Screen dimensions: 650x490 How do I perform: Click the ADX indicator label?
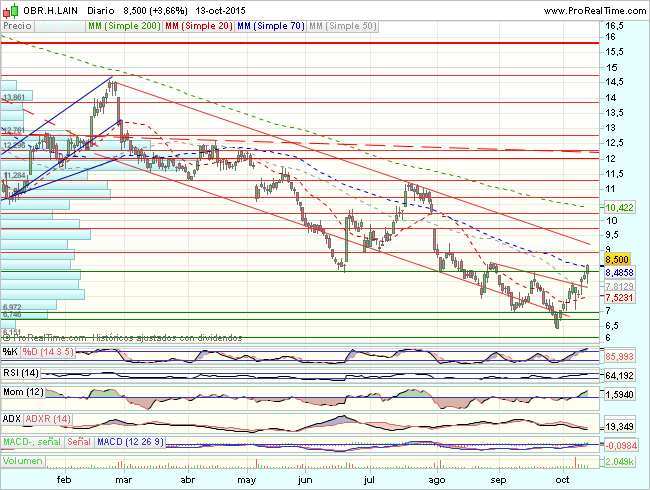point(13,417)
